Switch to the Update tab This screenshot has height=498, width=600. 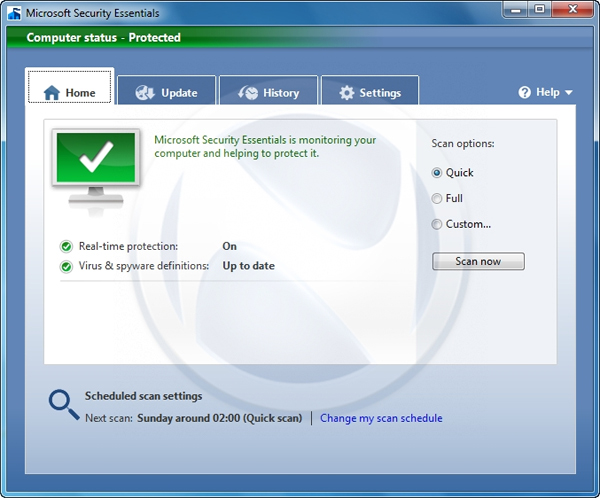tap(166, 92)
